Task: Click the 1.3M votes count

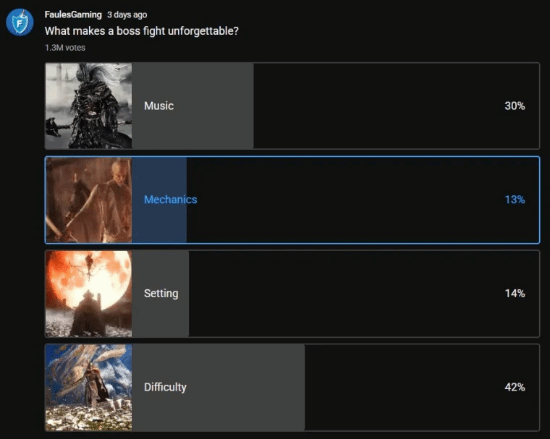Action: 65,48
